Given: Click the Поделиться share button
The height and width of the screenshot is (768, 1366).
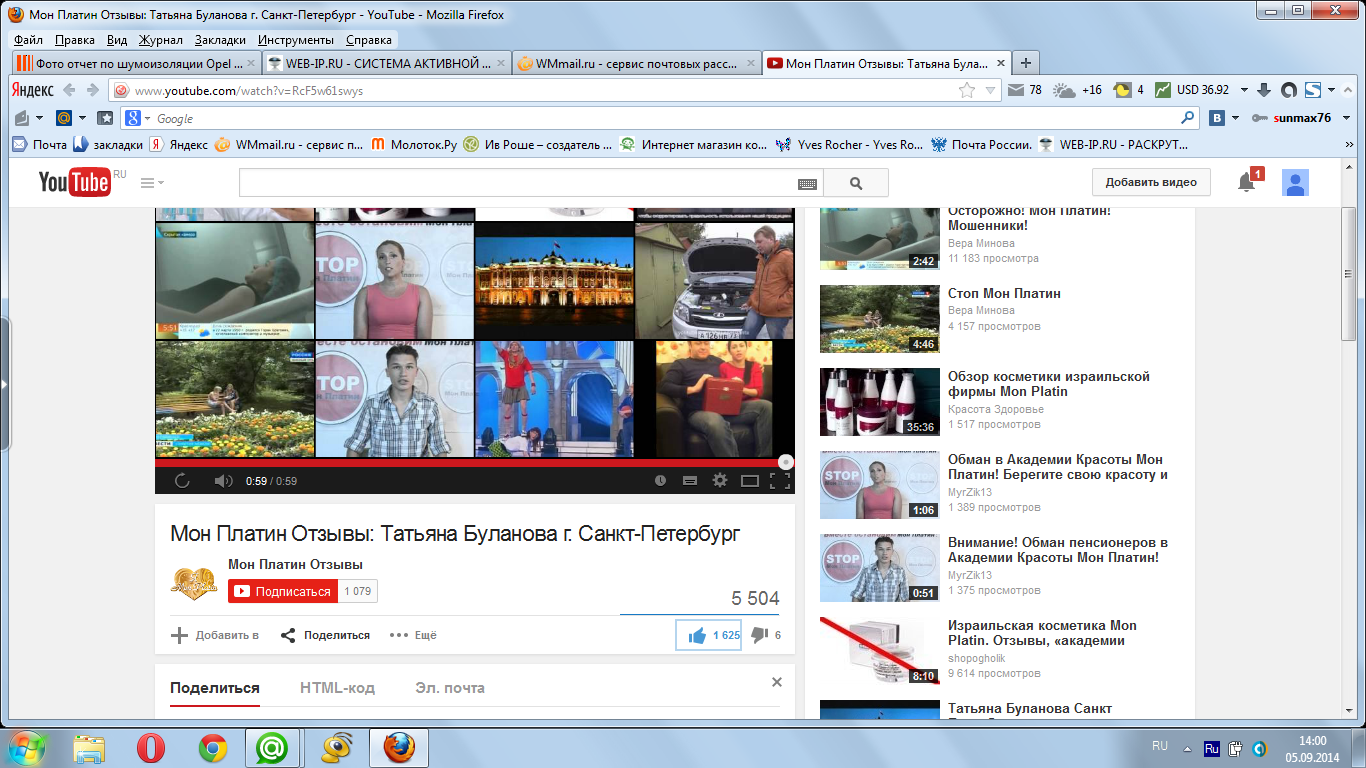Looking at the screenshot, I should tap(325, 635).
